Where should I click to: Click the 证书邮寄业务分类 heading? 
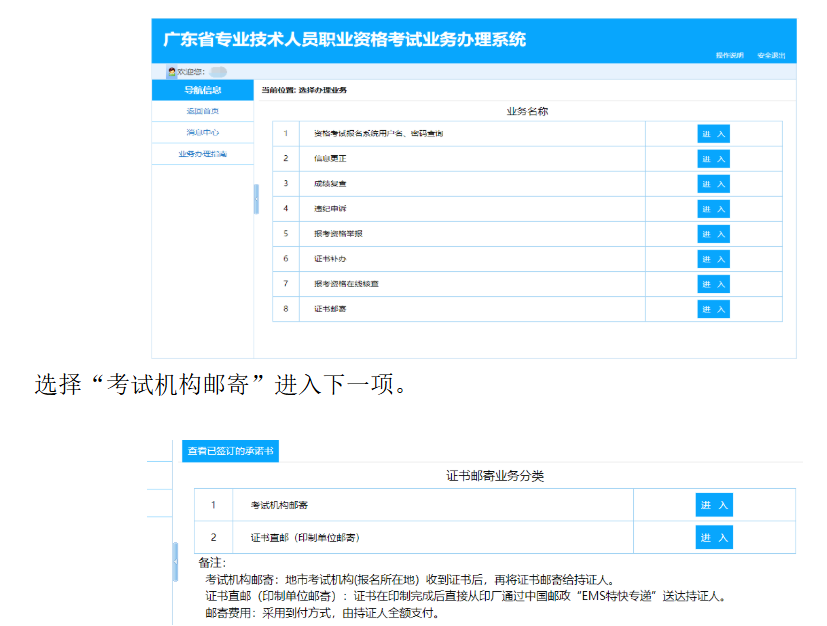[x=495, y=476]
